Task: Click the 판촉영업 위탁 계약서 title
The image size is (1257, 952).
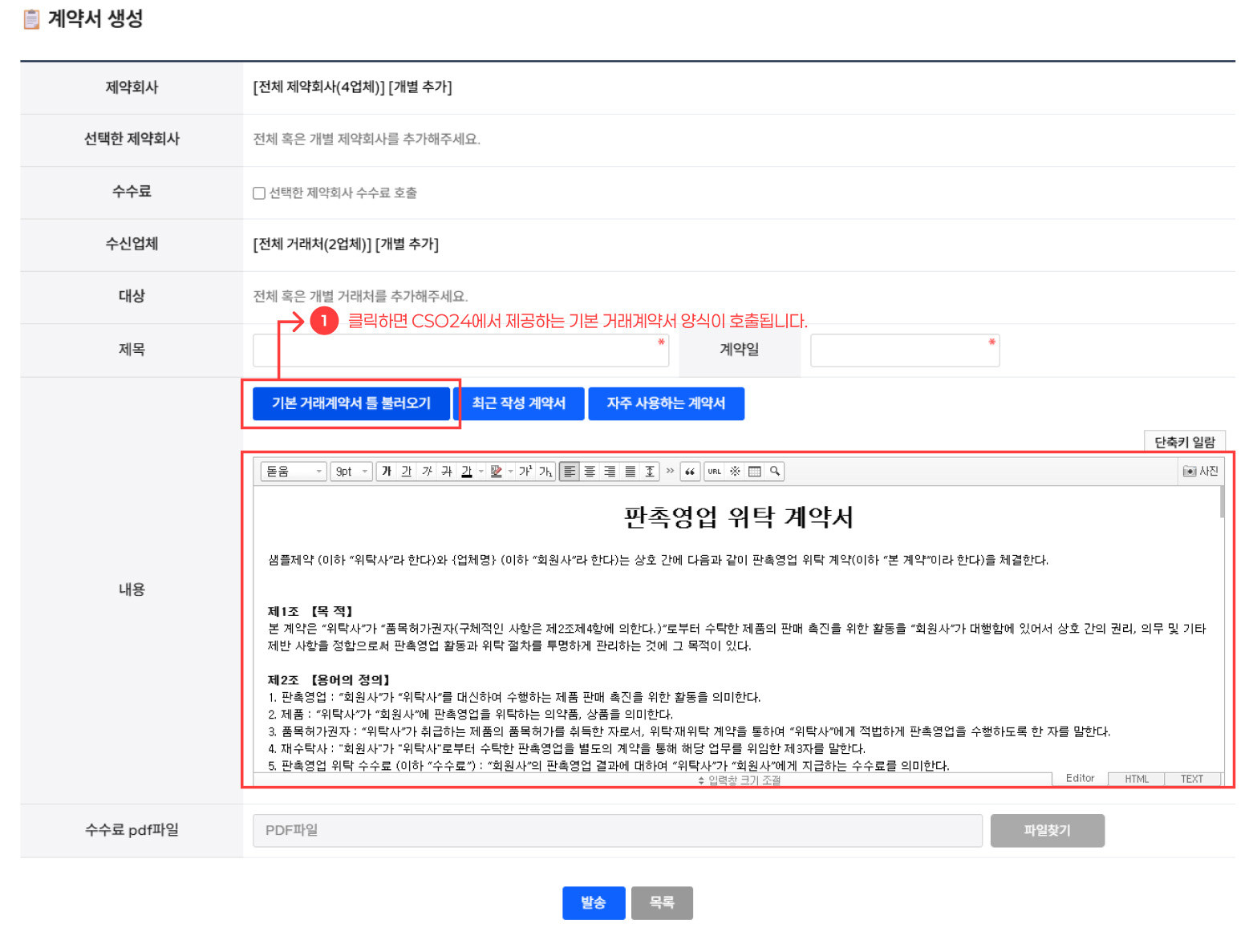Action: click(x=739, y=517)
